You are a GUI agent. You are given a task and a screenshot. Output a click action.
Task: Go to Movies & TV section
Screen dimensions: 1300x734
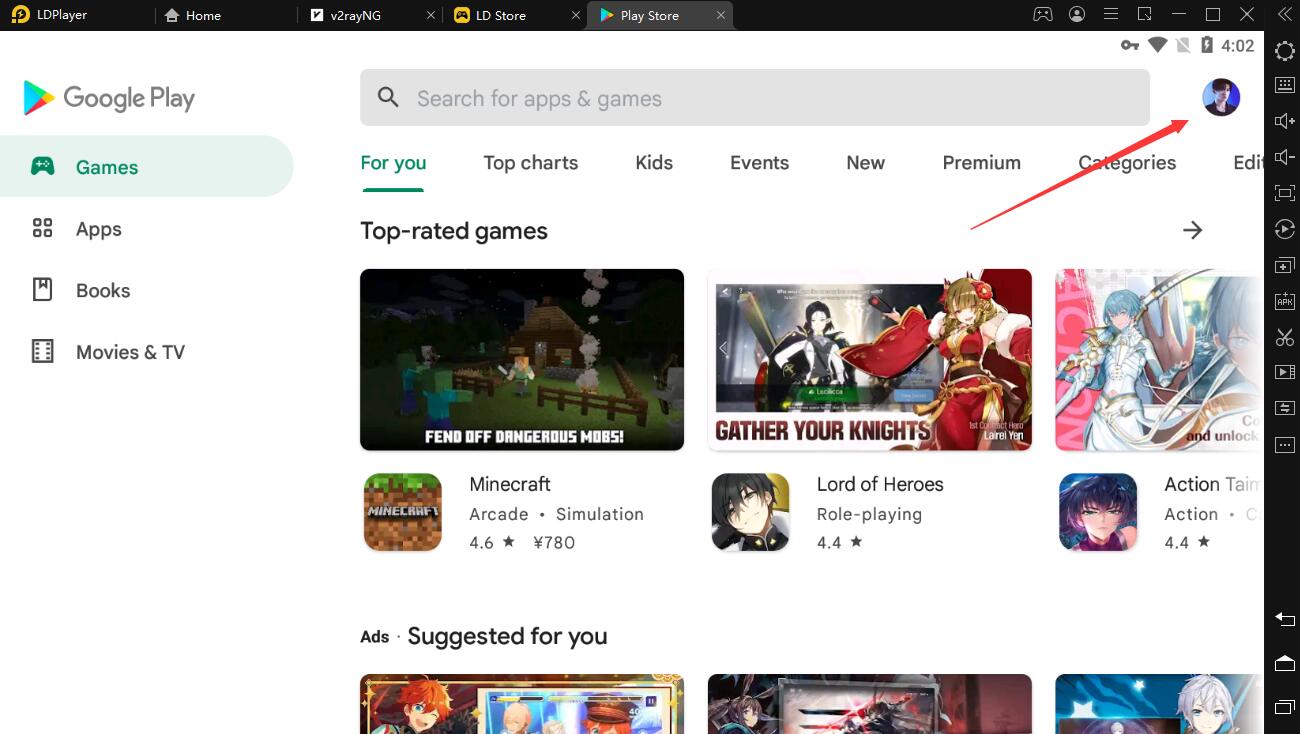point(146,352)
